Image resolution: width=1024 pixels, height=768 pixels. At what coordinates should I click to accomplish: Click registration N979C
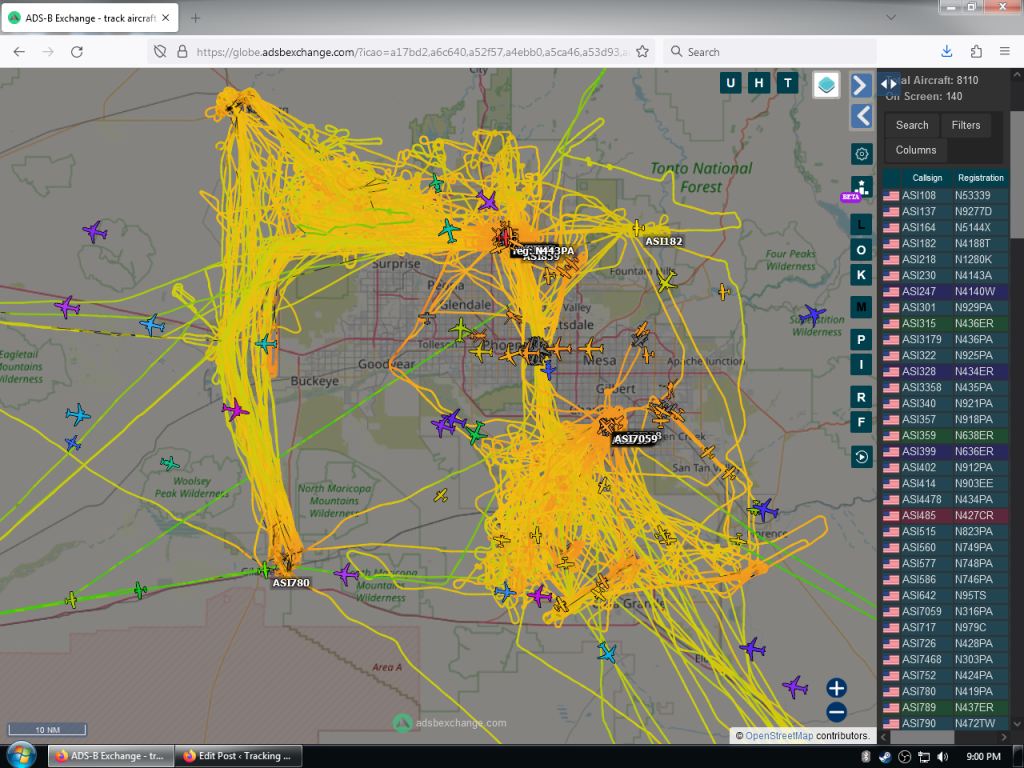pos(970,628)
